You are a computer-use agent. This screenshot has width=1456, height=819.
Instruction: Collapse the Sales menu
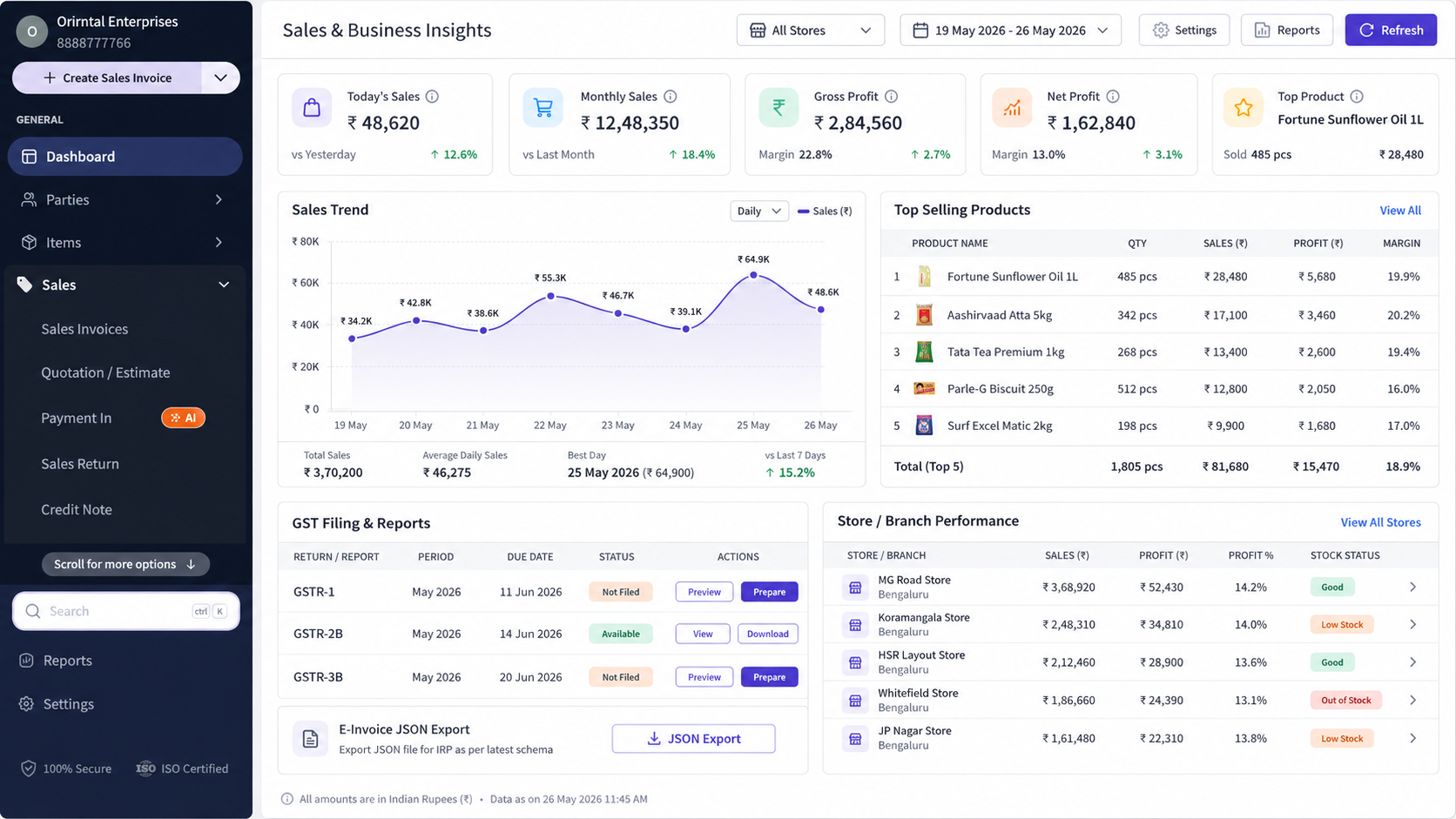pyautogui.click(x=224, y=285)
